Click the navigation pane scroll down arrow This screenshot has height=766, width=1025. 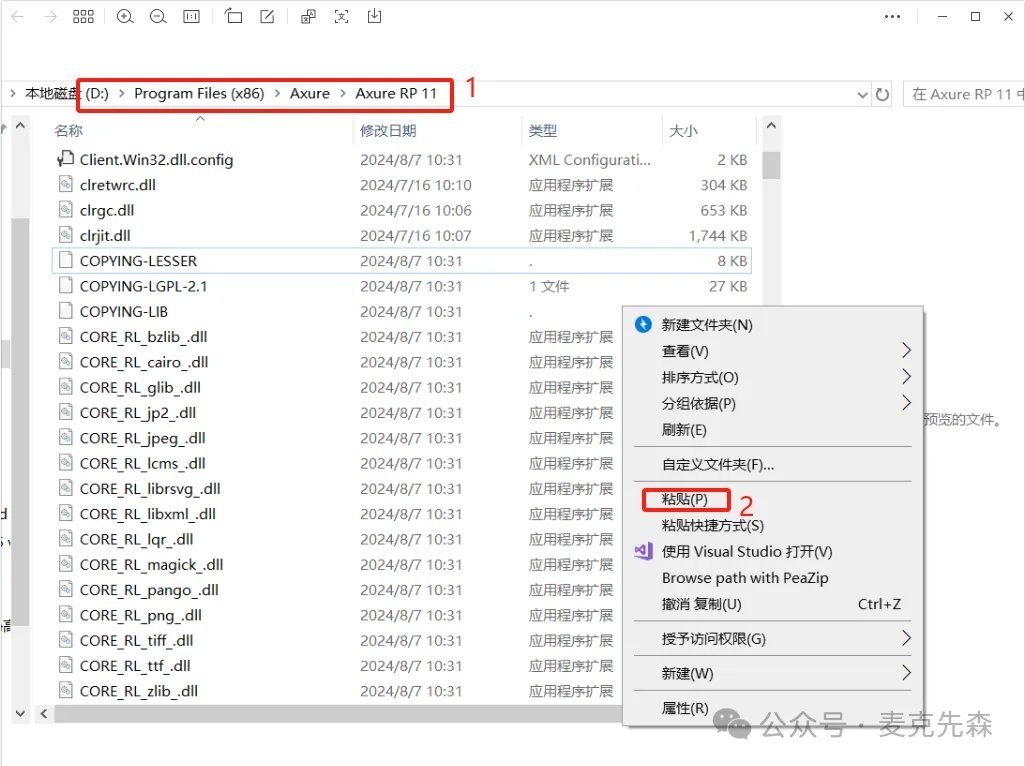click(20, 714)
